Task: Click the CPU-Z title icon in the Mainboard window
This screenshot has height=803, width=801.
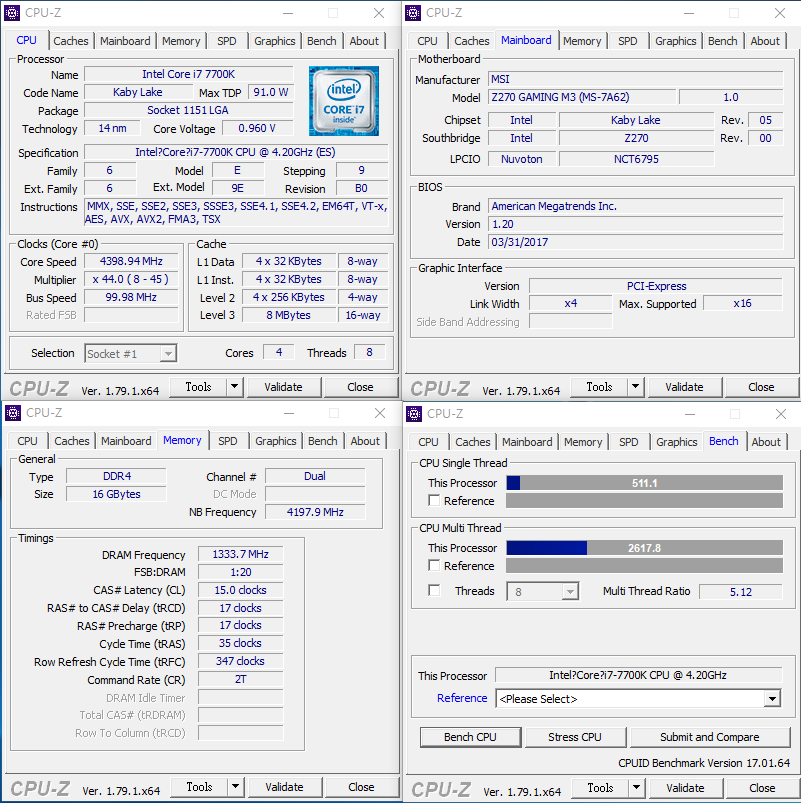Action: point(412,13)
